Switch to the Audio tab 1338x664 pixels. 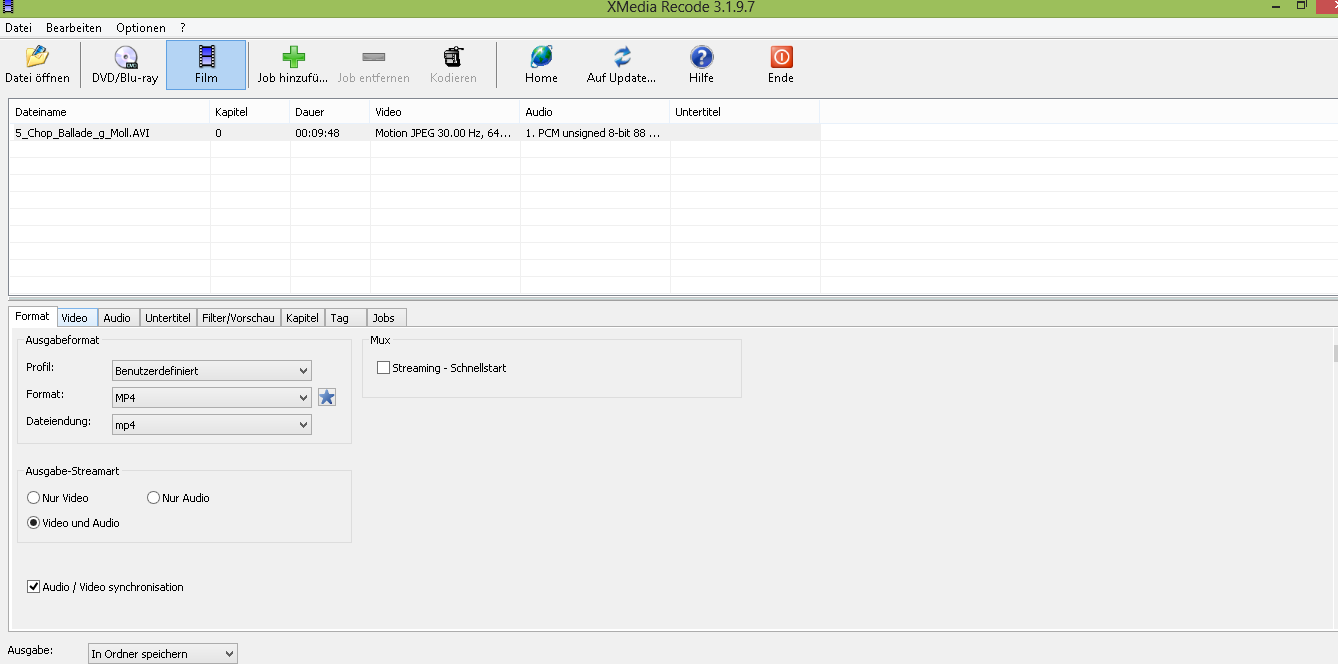click(x=118, y=318)
